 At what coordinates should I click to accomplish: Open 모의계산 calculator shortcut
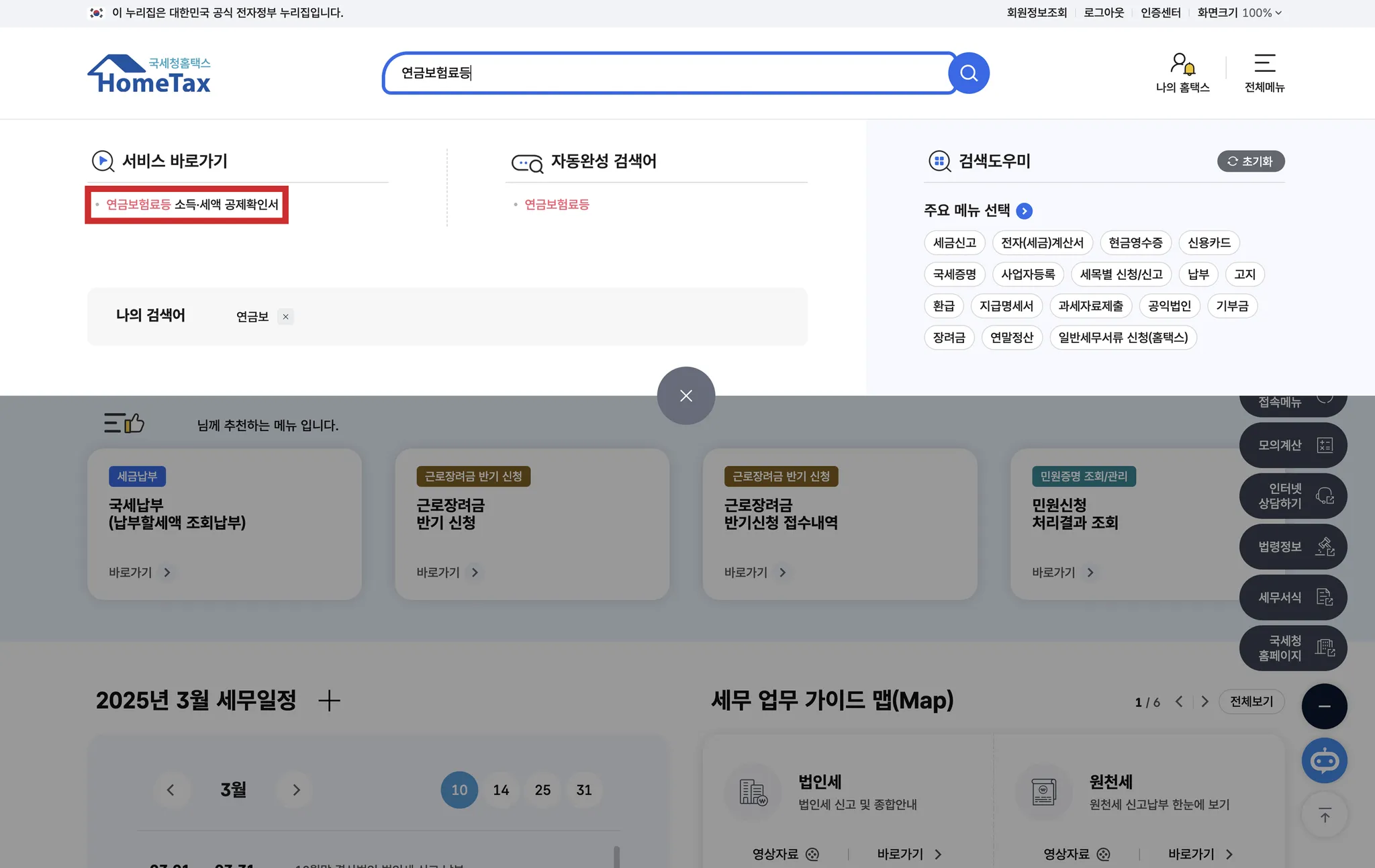click(x=1292, y=445)
